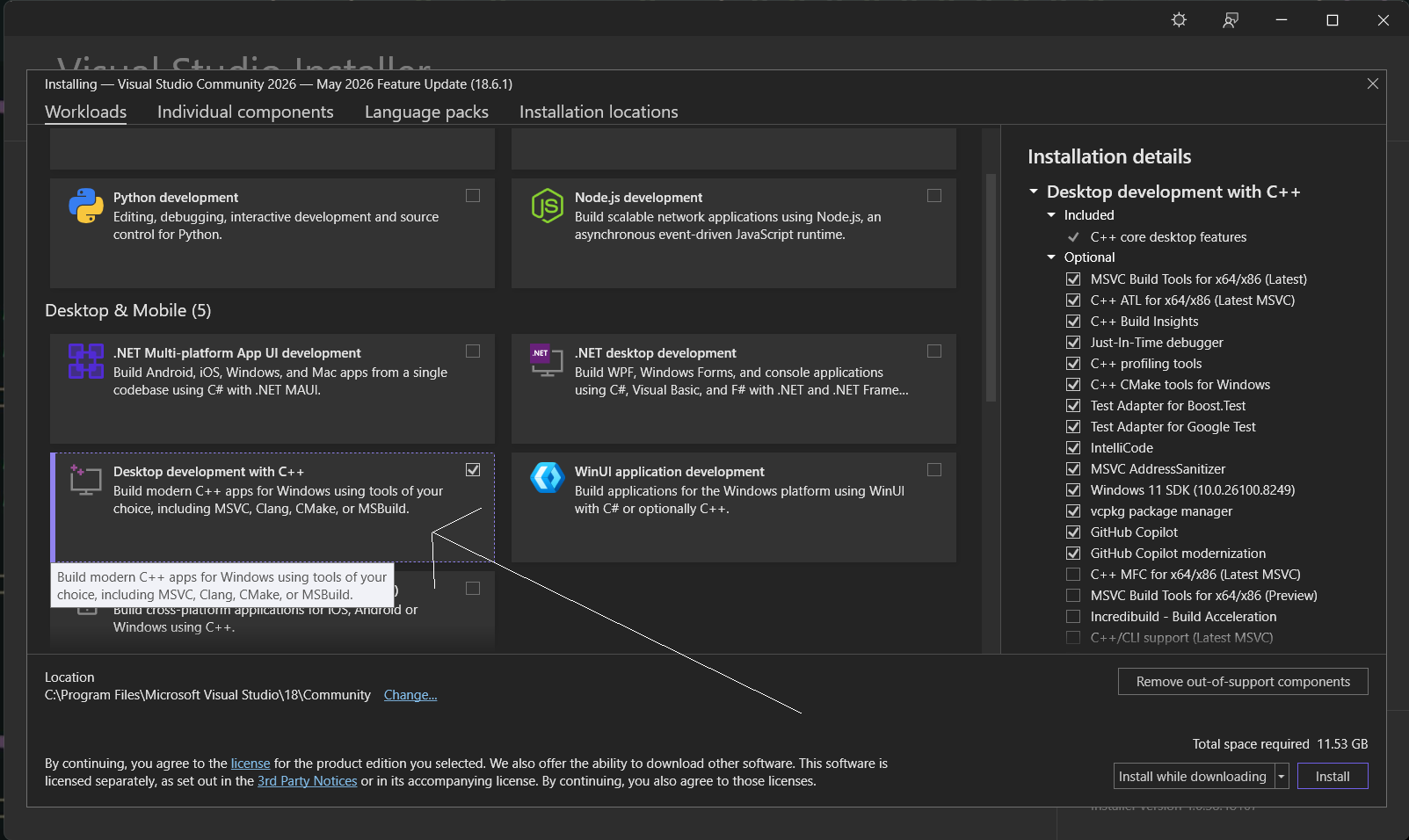Click the Desktop development with C++ icon

[x=86, y=480]
